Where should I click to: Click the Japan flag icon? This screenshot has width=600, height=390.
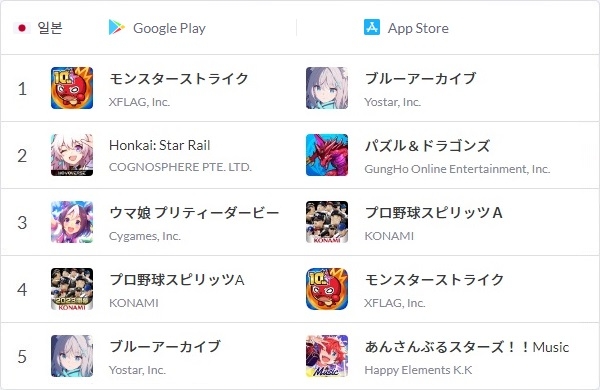click(x=22, y=28)
